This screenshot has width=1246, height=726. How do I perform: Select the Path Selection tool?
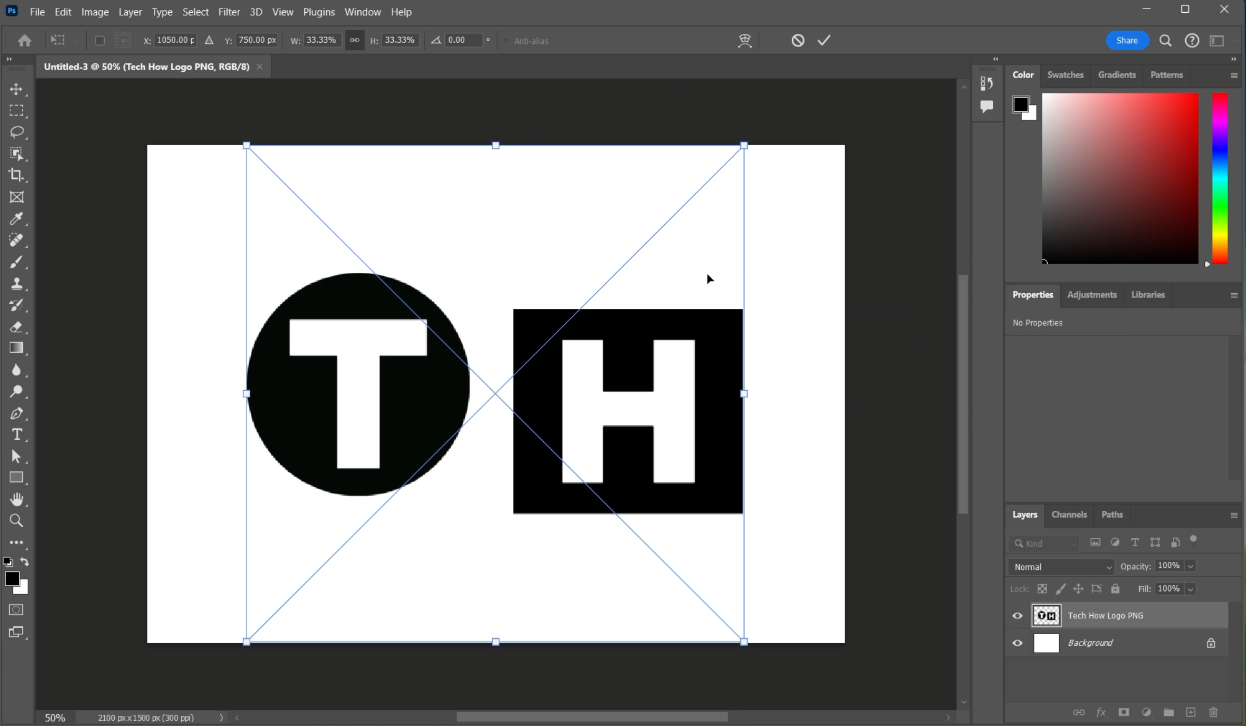coord(16,456)
